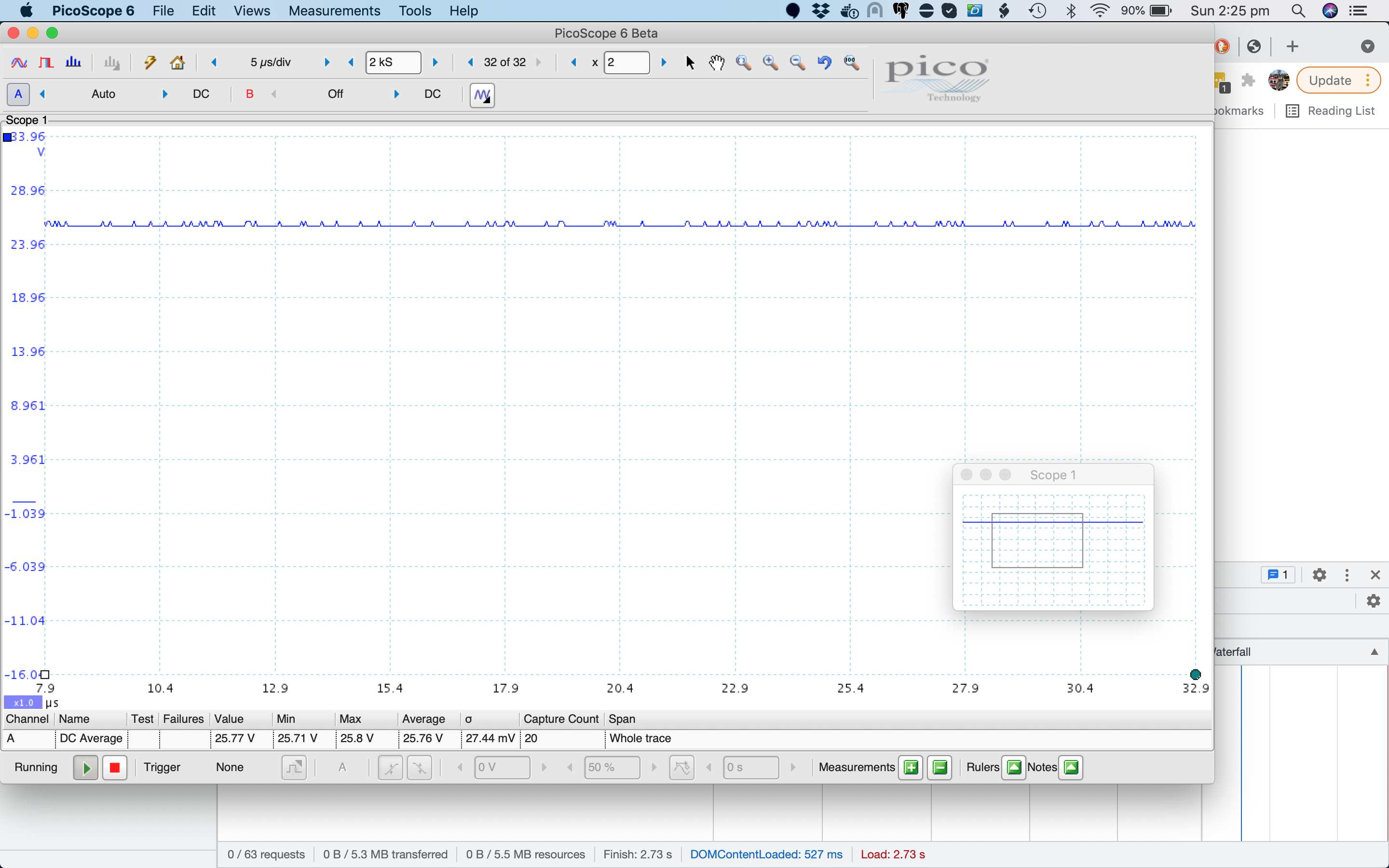
Task: Open the Edit menu
Action: [x=203, y=11]
